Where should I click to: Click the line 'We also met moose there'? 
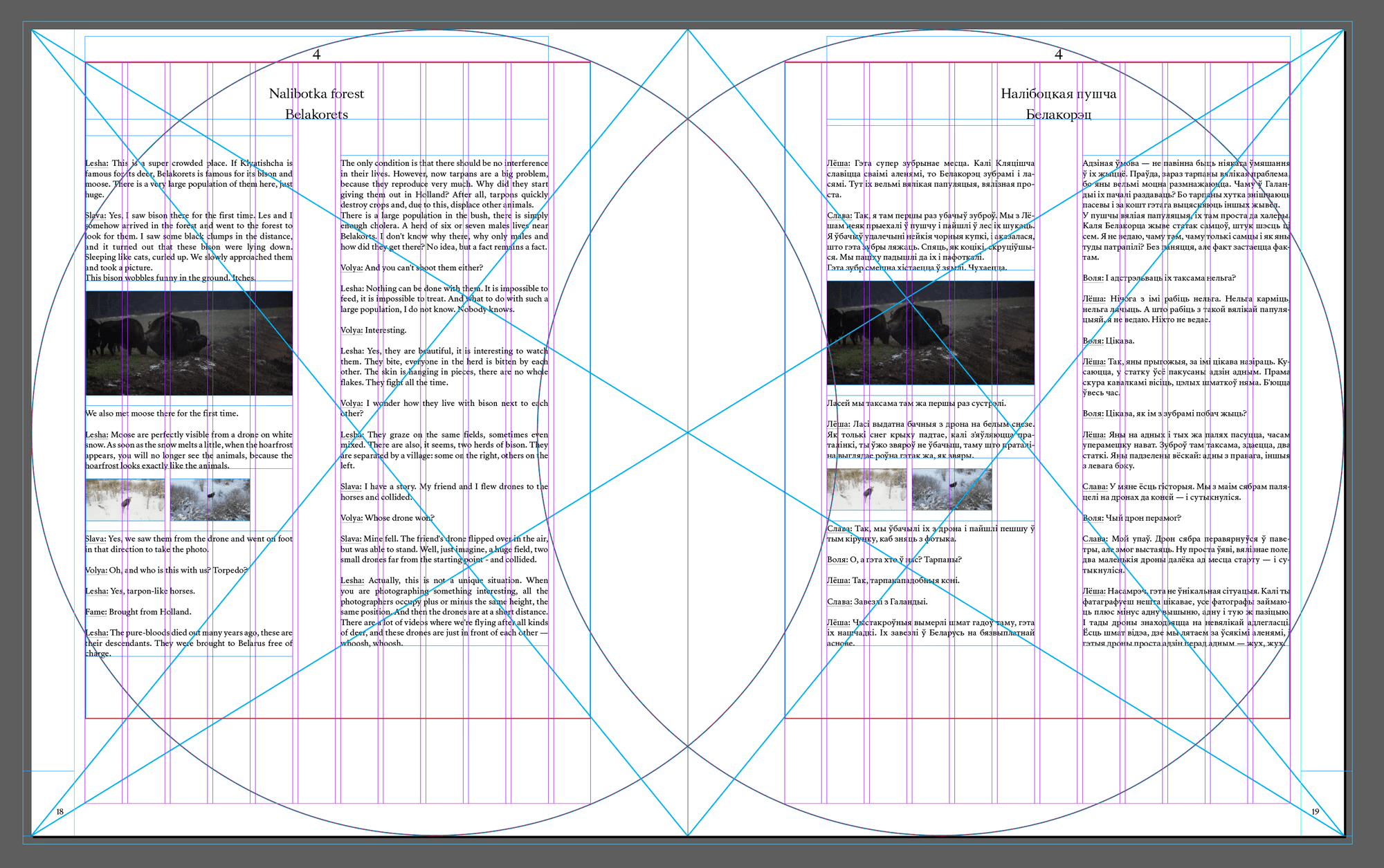[162, 414]
